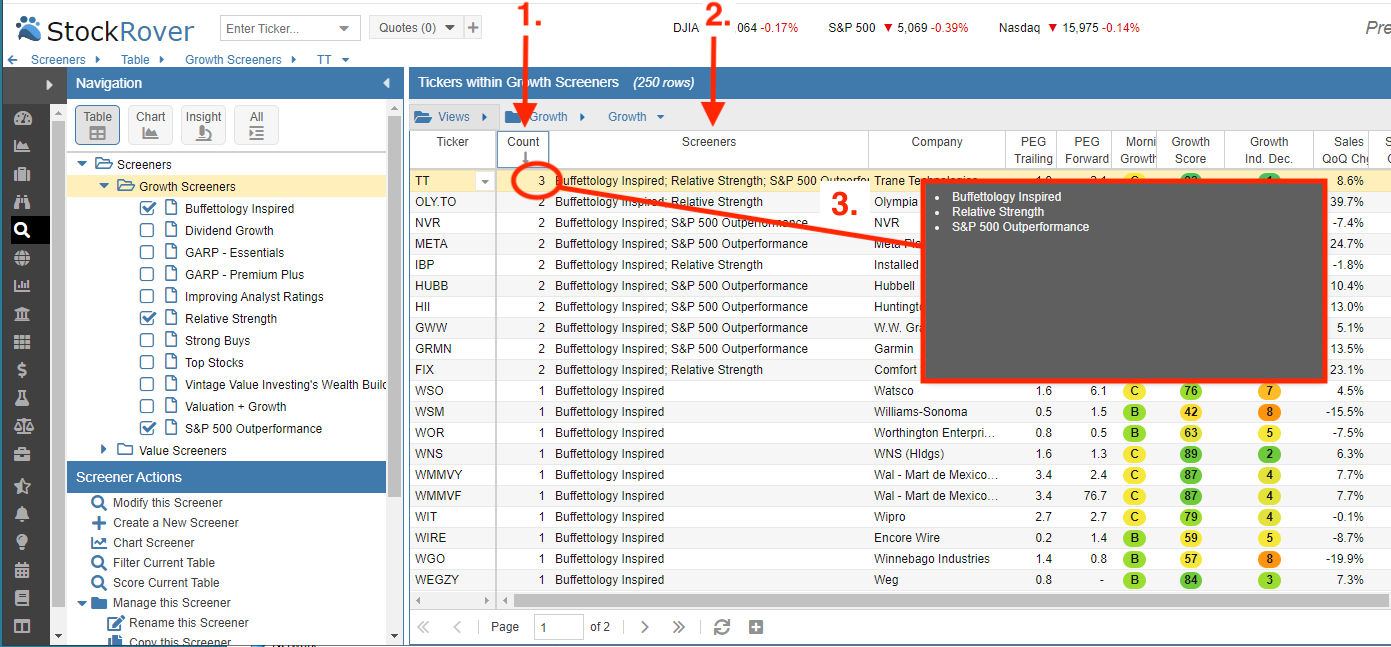Viewport: 1391px width, 647px height.
Task: Switch to Chart navigation tab
Action: [151, 125]
